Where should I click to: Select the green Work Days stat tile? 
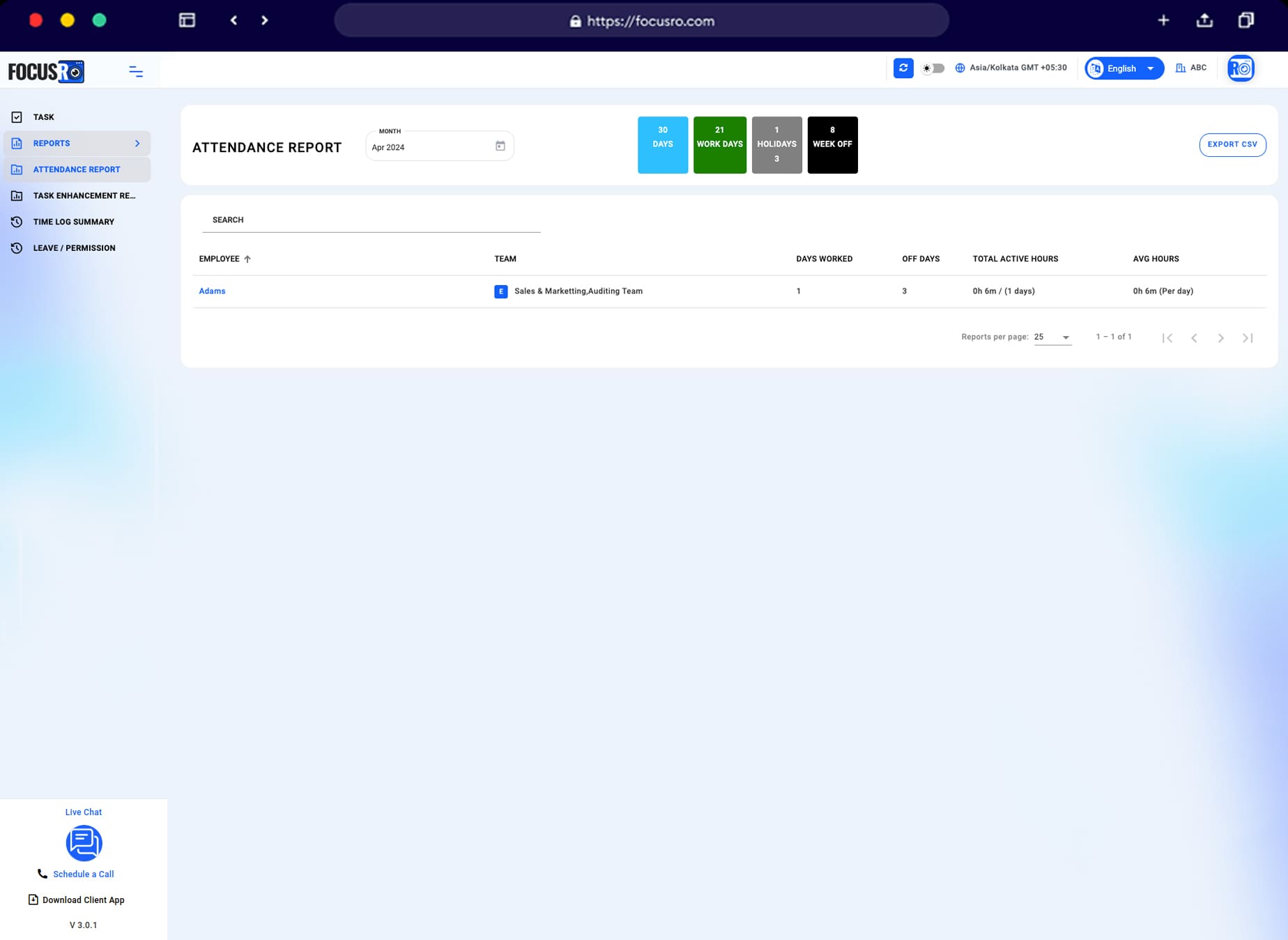[x=719, y=144]
